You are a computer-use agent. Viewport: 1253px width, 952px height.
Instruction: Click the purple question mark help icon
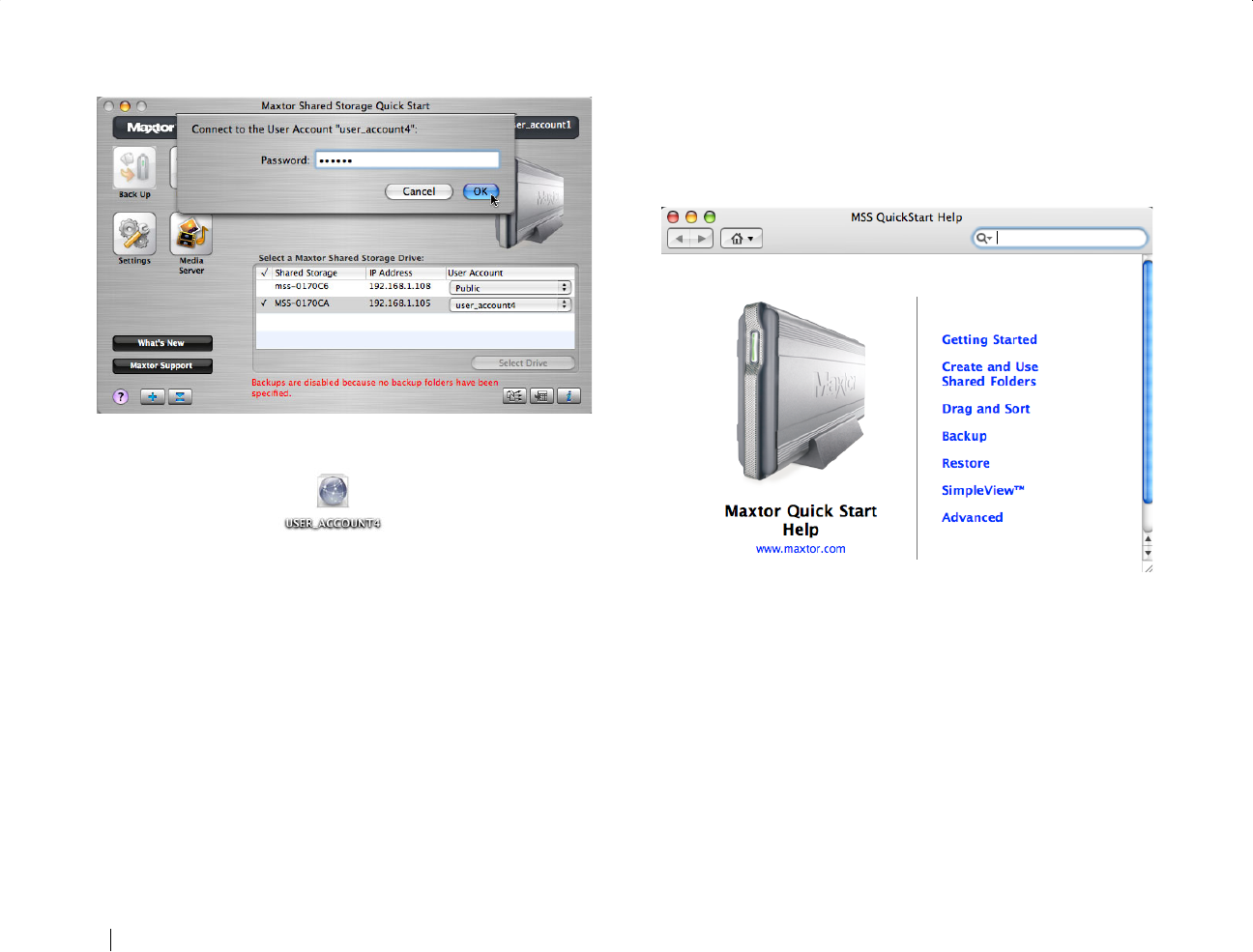click(121, 396)
